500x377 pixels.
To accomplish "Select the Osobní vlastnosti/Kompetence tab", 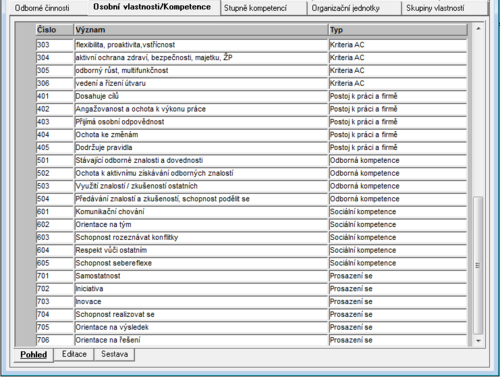I will (154, 7).
